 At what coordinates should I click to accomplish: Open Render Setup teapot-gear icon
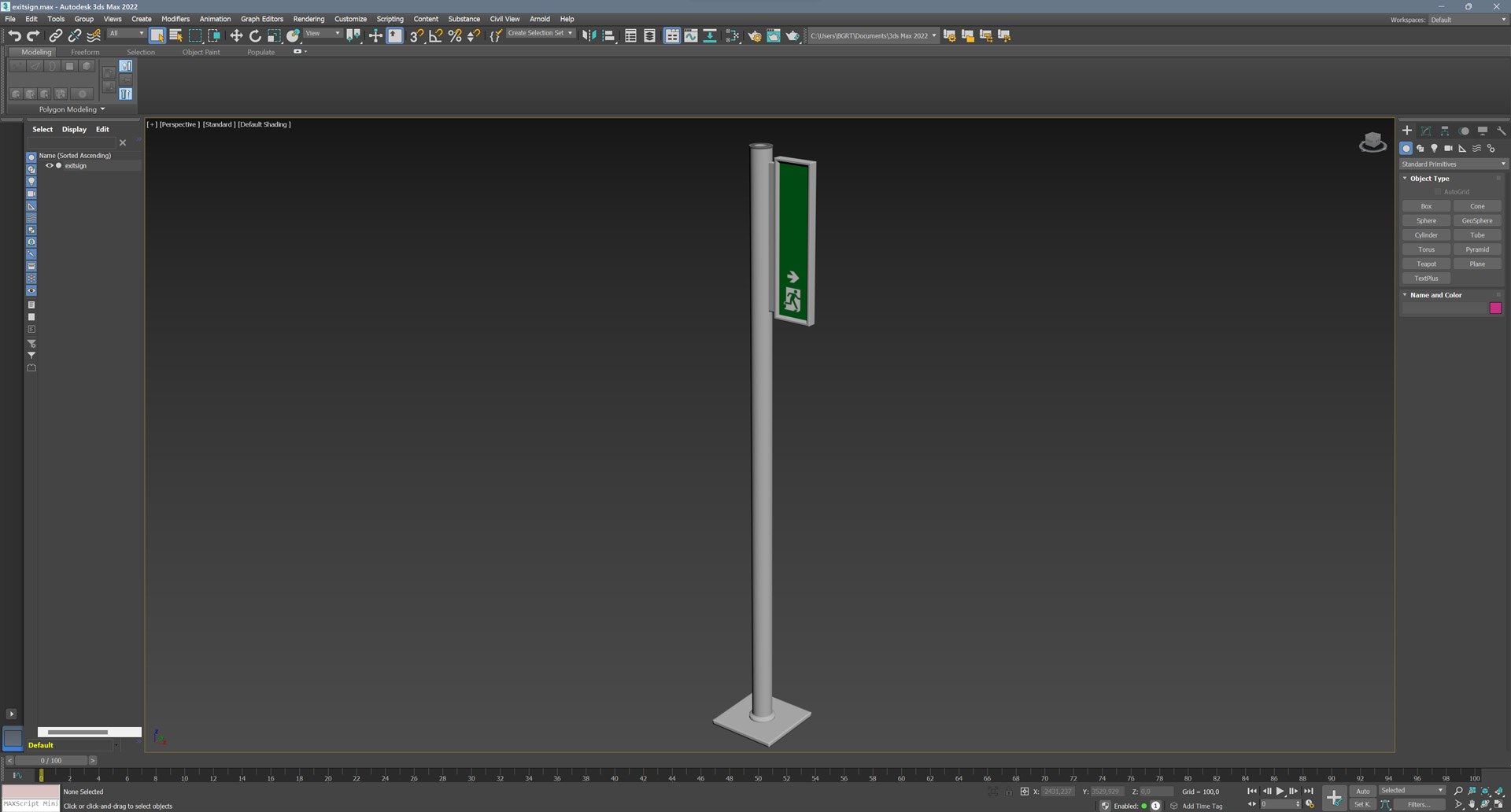[x=755, y=35]
